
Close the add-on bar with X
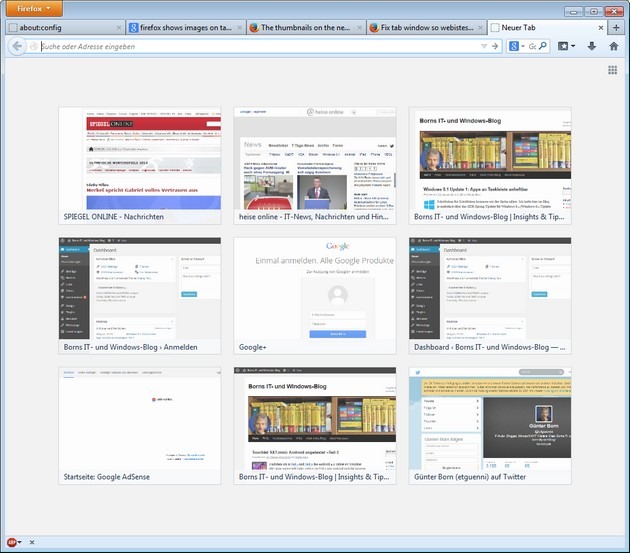click(32, 543)
